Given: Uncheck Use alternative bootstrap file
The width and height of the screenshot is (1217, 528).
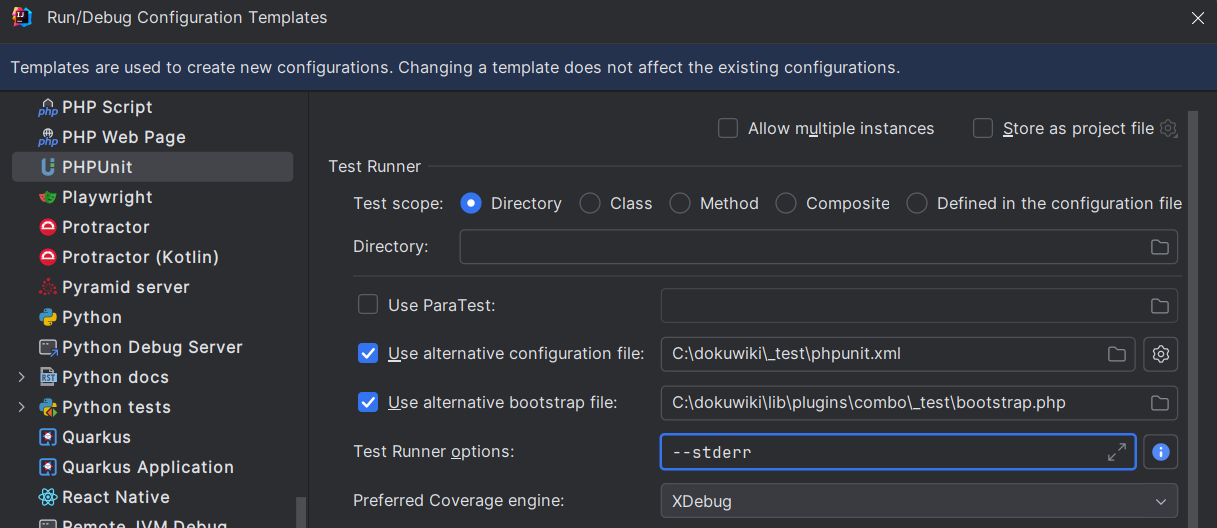Looking at the screenshot, I should tap(368, 403).
